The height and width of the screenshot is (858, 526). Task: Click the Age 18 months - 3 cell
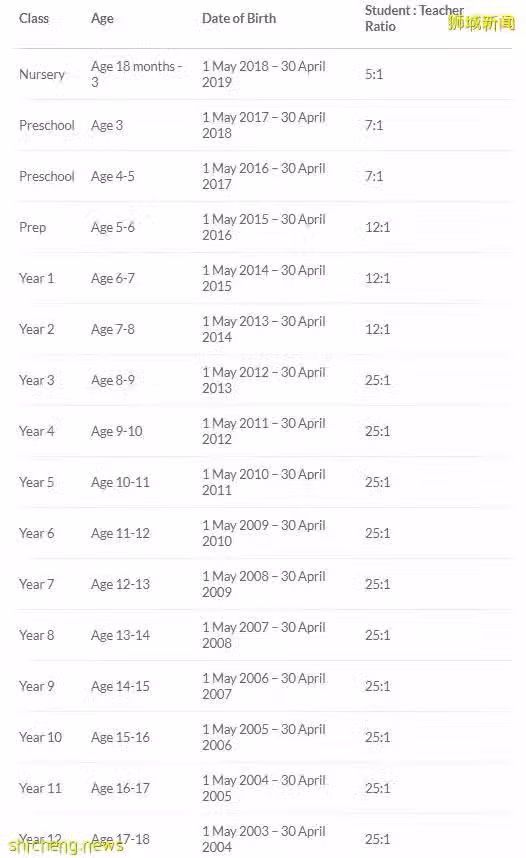136,74
